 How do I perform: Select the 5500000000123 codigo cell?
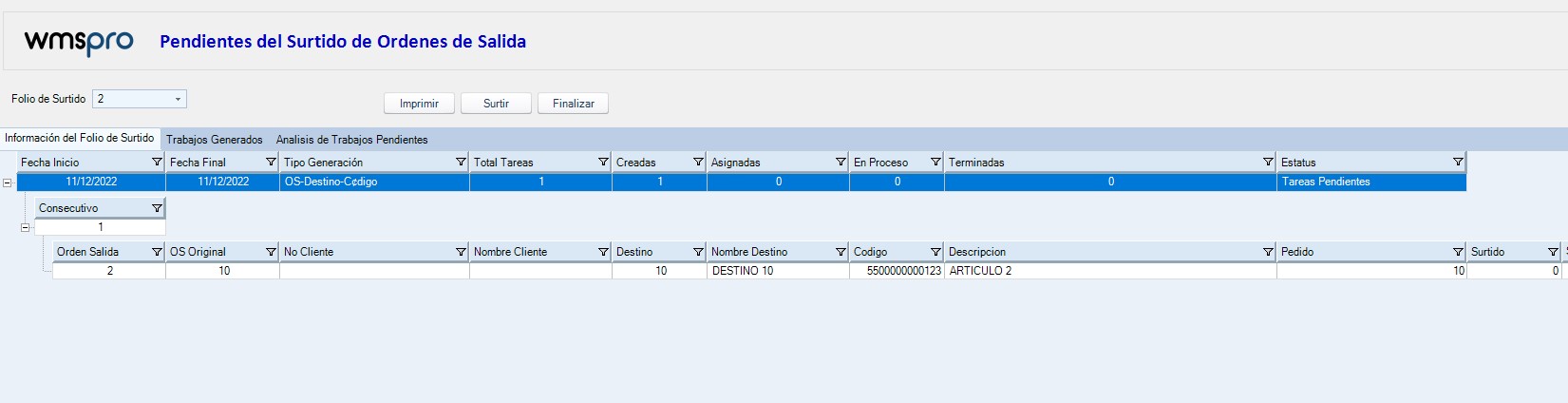point(897,271)
